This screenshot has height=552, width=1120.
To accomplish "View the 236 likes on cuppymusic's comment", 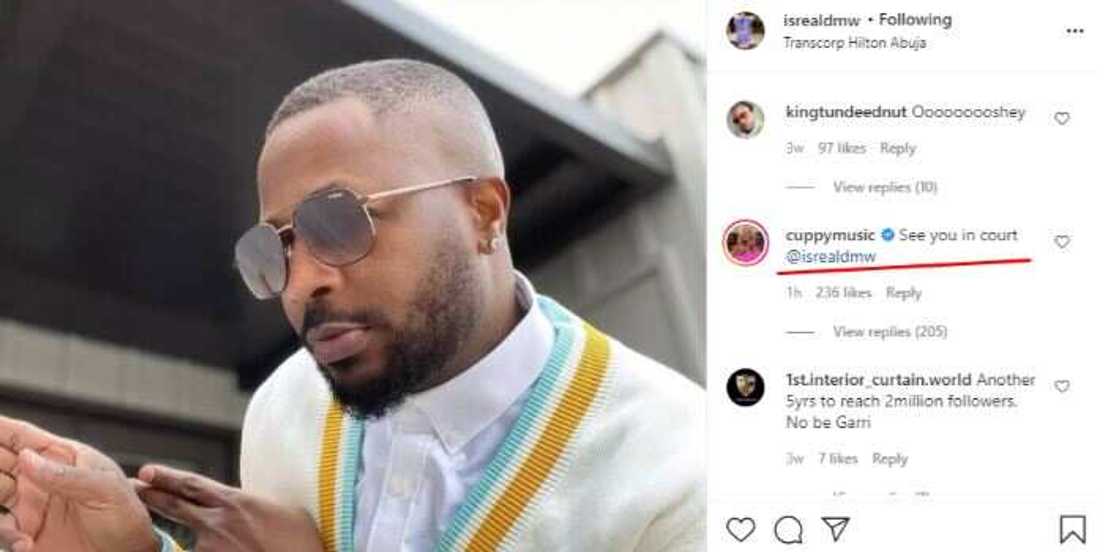I will coord(843,293).
